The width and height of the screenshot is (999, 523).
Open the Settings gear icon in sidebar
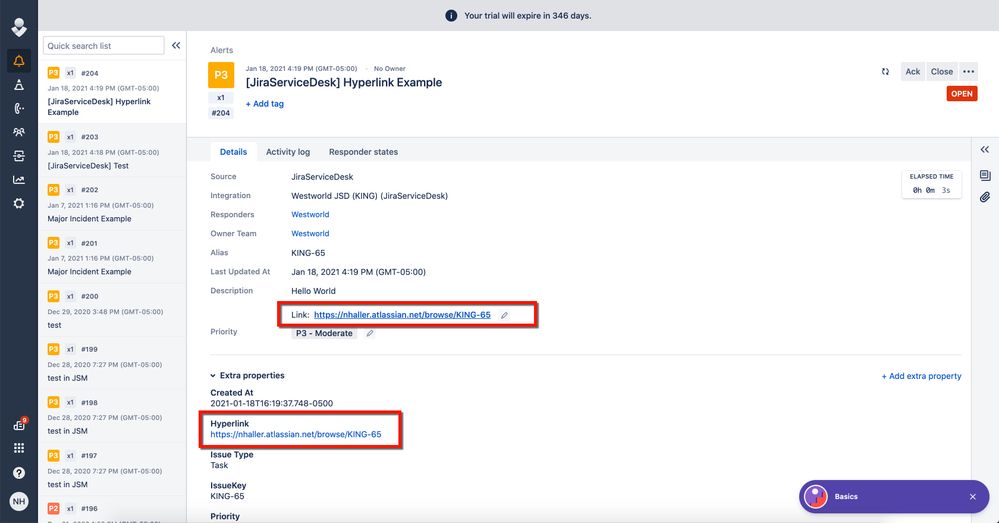19,203
